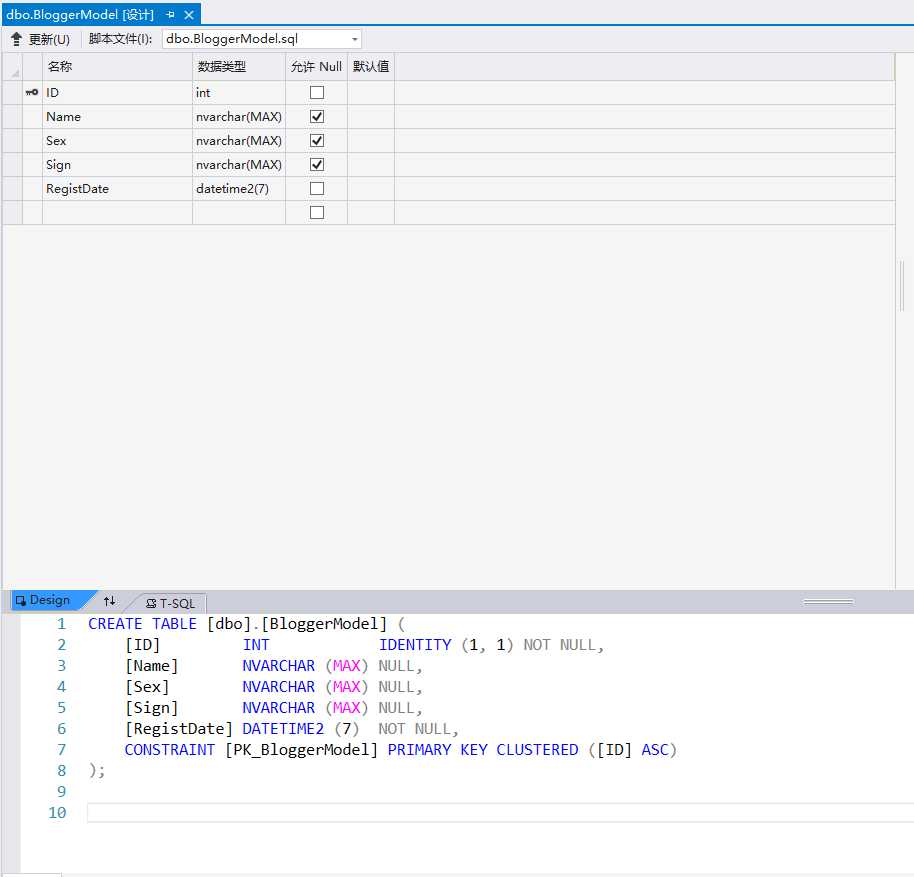The width and height of the screenshot is (914, 877).
Task: Close the dbo.BloggerModel design tab
Action: click(x=189, y=15)
